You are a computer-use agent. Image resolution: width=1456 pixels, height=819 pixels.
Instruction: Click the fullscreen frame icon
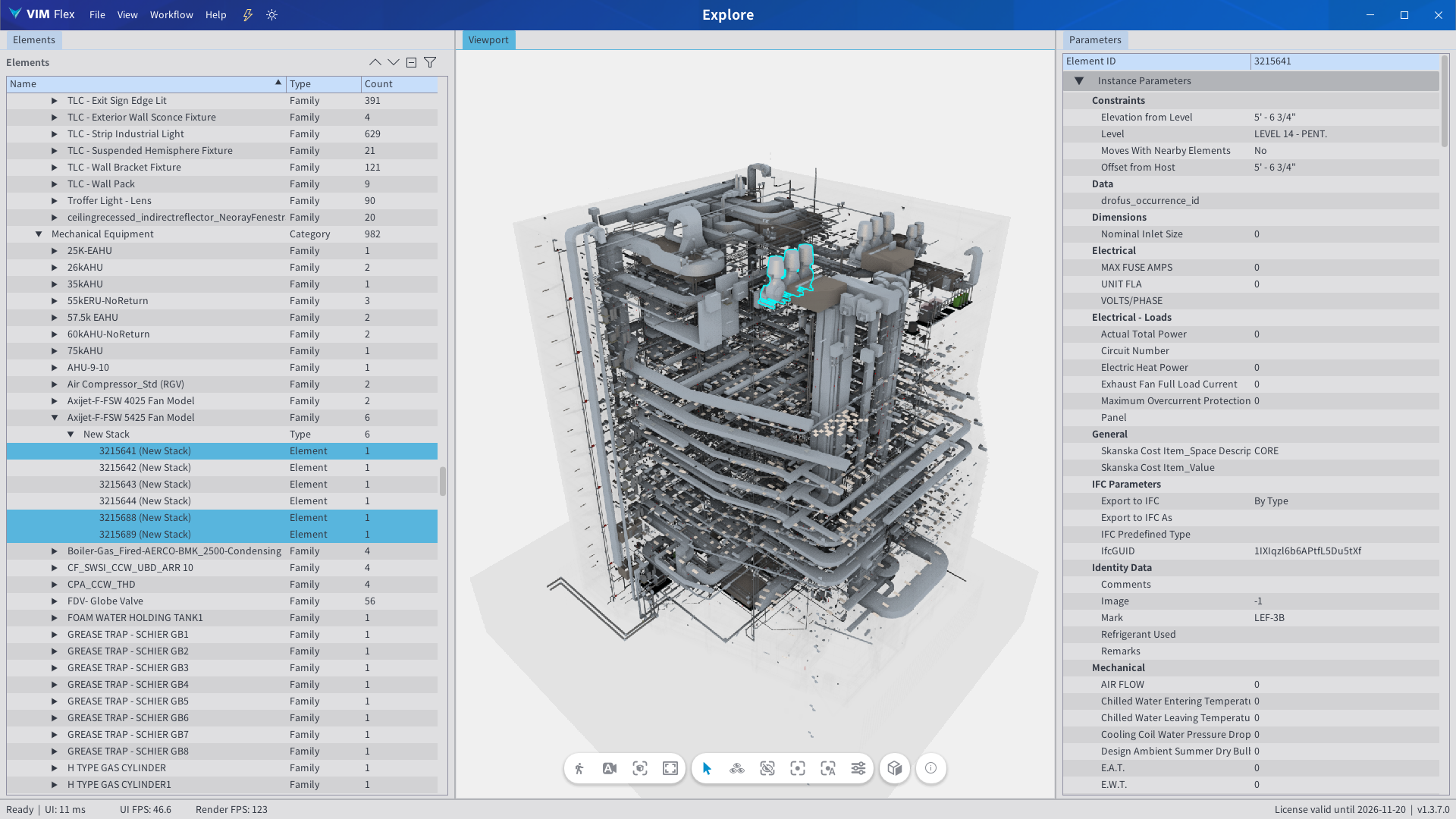click(x=670, y=768)
